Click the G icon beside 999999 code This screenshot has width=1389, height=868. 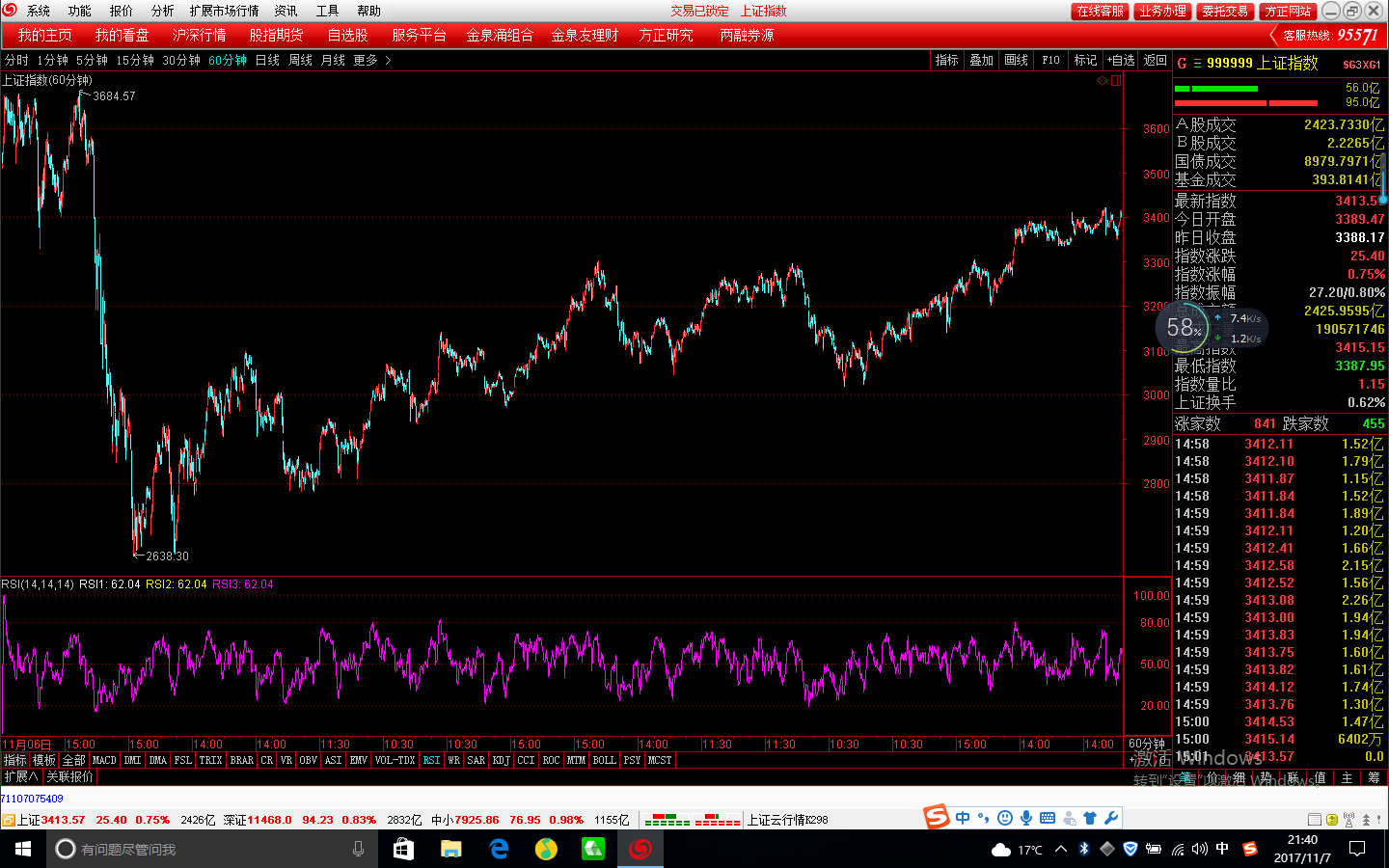pos(1182,63)
